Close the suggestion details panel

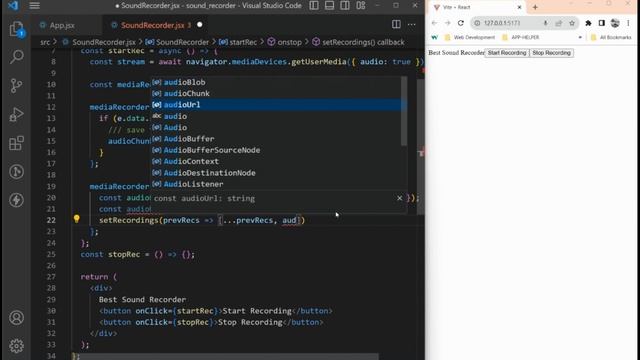(400, 198)
